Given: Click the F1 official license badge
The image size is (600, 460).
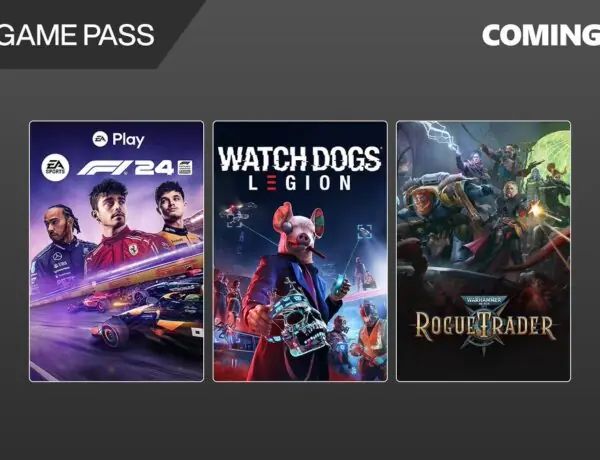Looking at the screenshot, I should [x=185, y=168].
